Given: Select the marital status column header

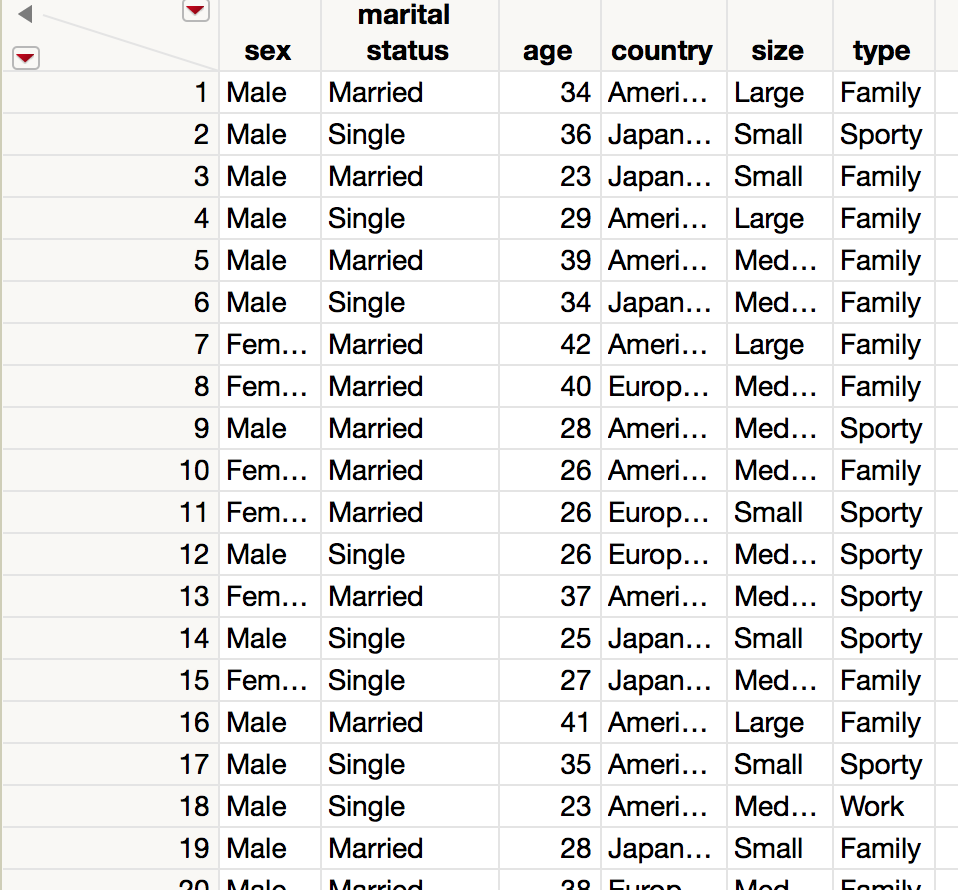Looking at the screenshot, I should tap(404, 34).
